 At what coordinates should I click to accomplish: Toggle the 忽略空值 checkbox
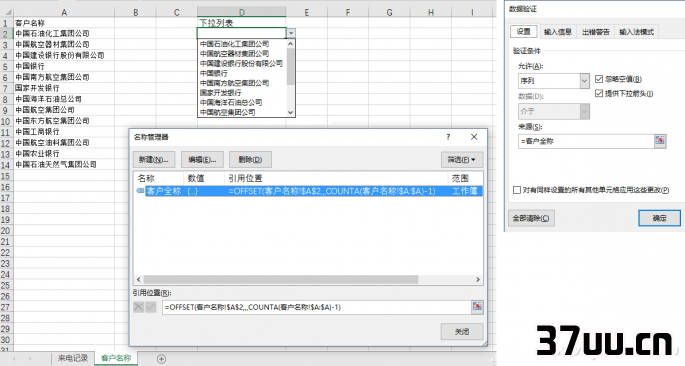(x=599, y=79)
